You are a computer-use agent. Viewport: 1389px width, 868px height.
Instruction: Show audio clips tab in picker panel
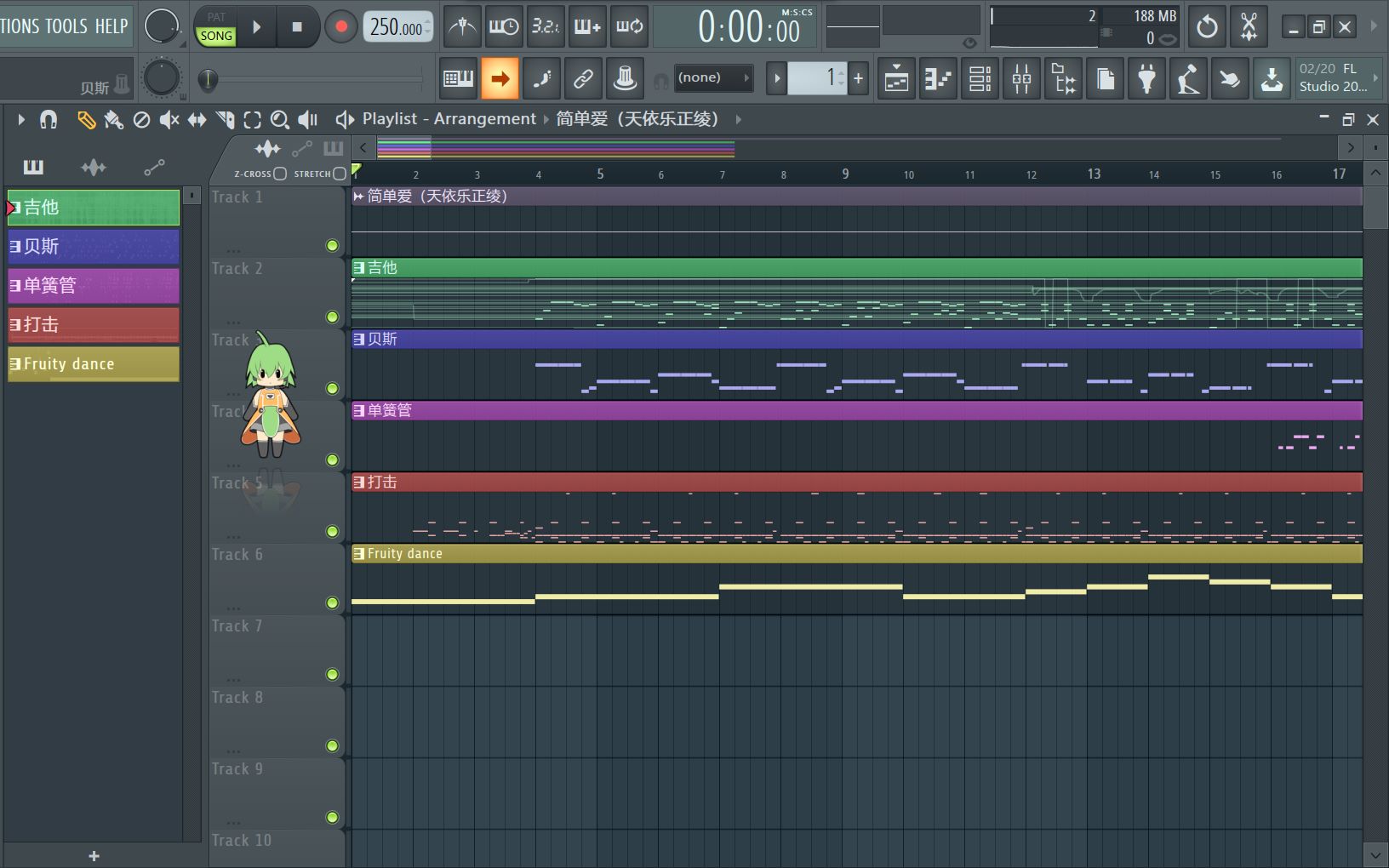[x=94, y=168]
